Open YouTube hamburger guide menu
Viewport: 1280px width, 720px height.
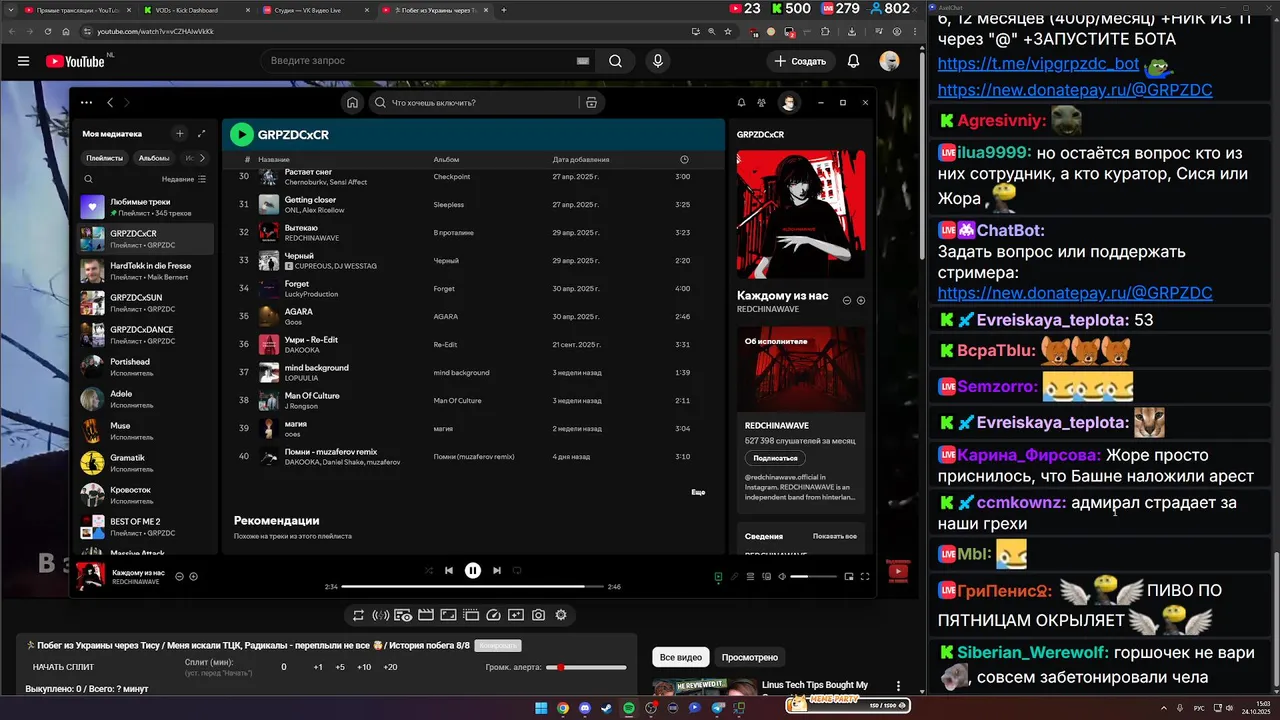tap(23, 61)
